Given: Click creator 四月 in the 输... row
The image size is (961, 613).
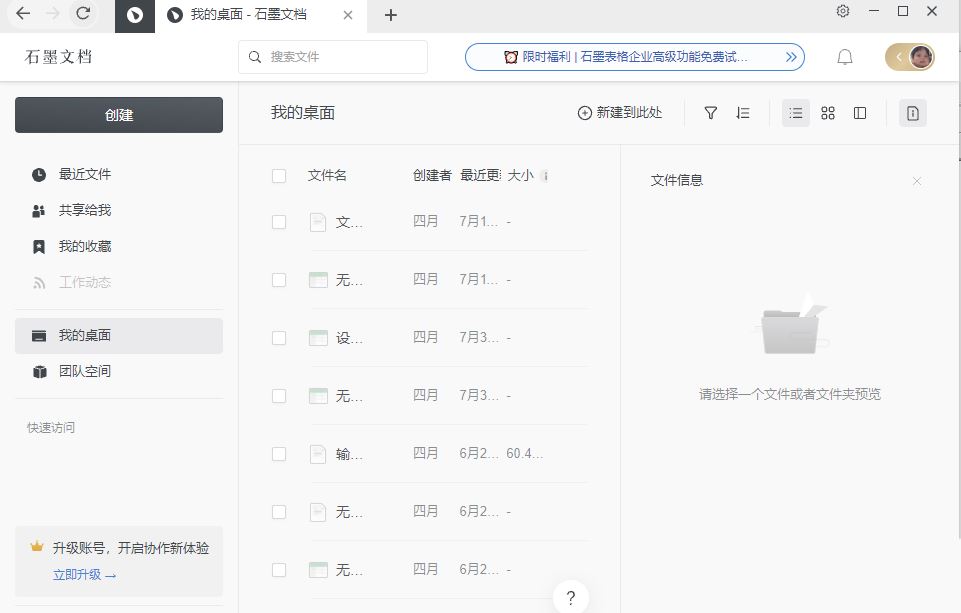Looking at the screenshot, I should pos(425,453).
